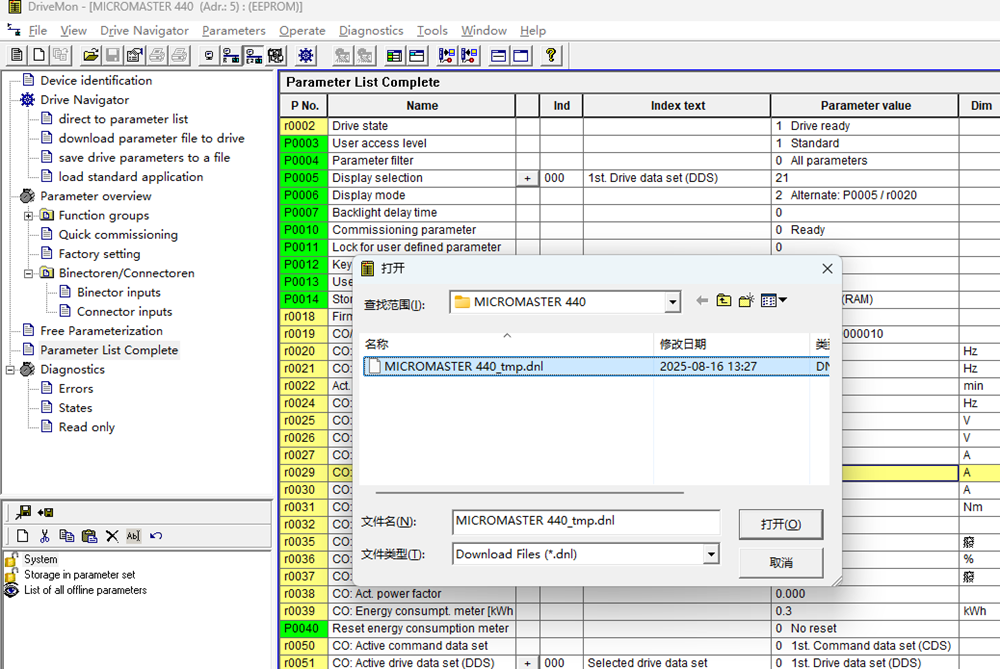Image resolution: width=1000 pixels, height=669 pixels.
Task: Click 'Reset energy consumption meter' parameter name
Action: pos(420,628)
